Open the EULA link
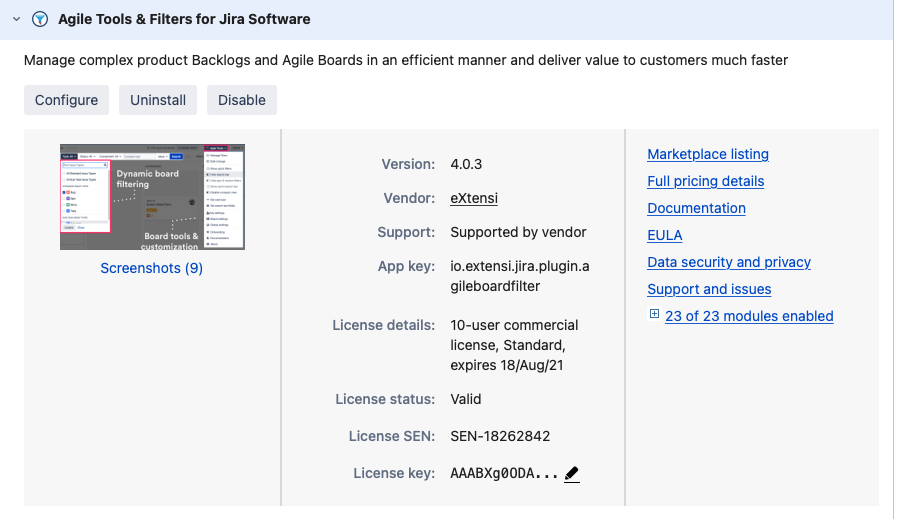The image size is (898, 519). coord(664,235)
